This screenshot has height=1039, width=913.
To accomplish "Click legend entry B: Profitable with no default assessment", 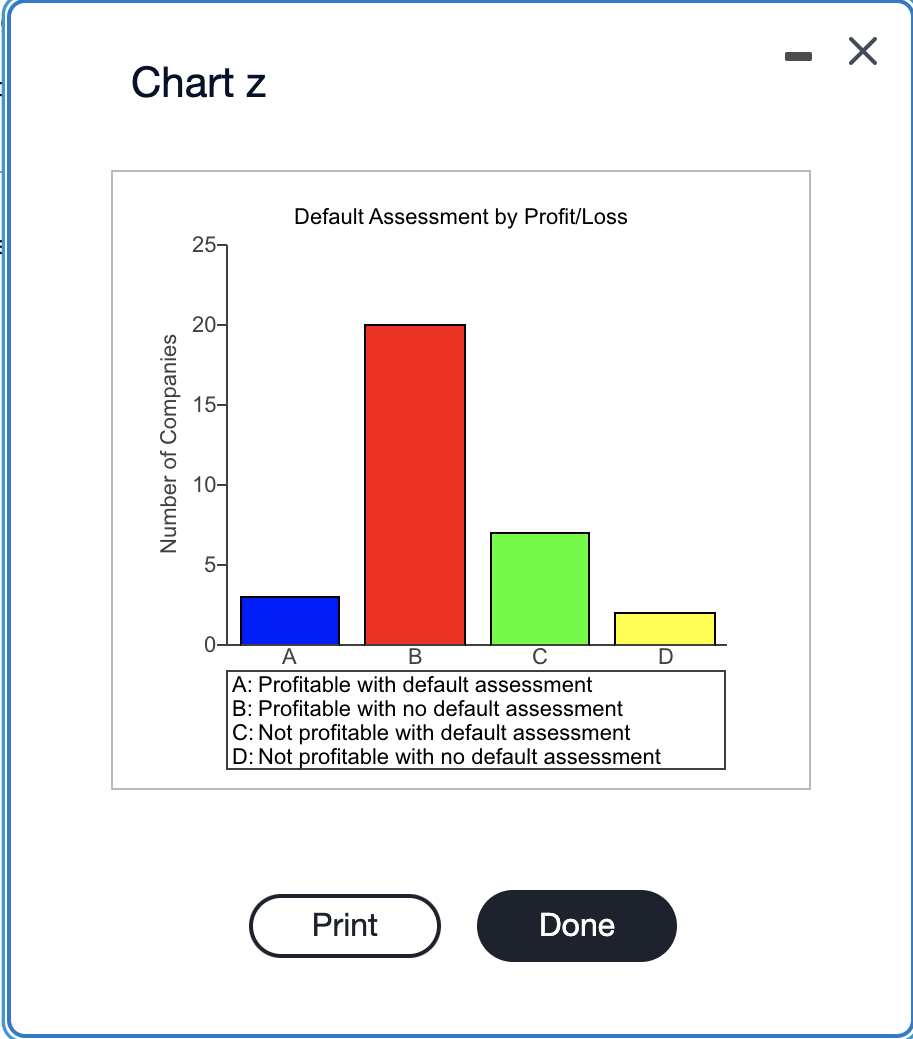I will point(425,708).
